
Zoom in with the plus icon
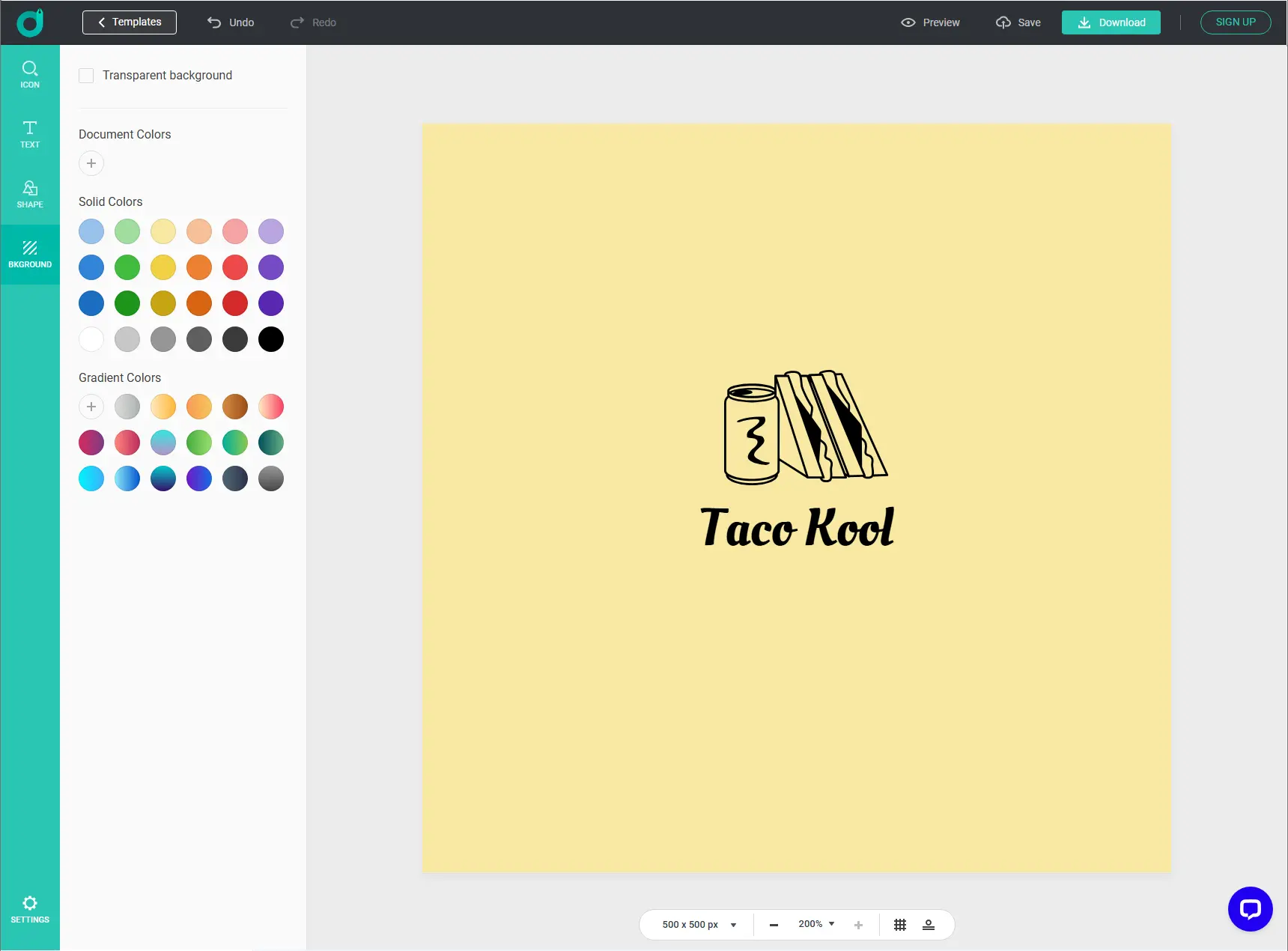coord(858,925)
